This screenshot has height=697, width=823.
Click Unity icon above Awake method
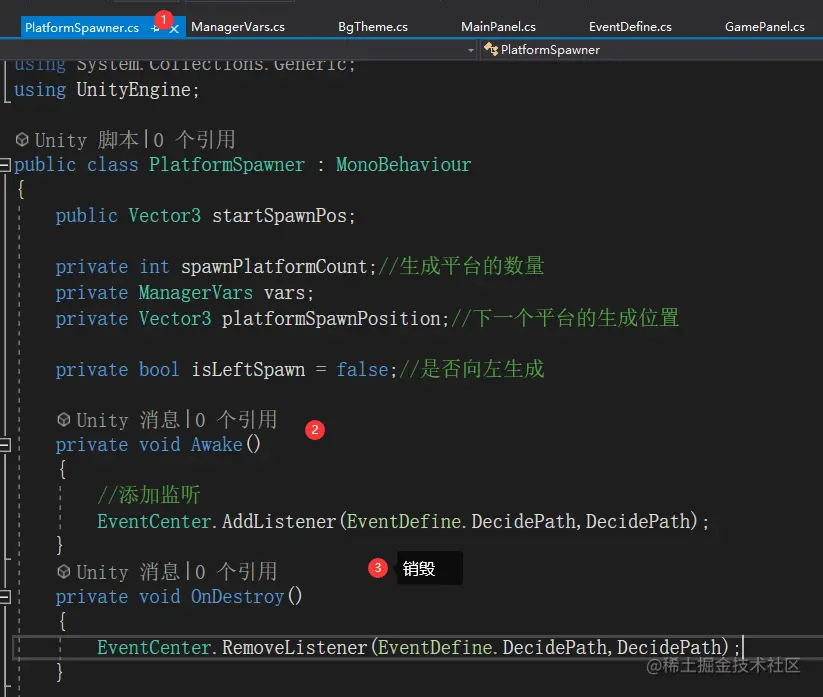pyautogui.click(x=64, y=420)
